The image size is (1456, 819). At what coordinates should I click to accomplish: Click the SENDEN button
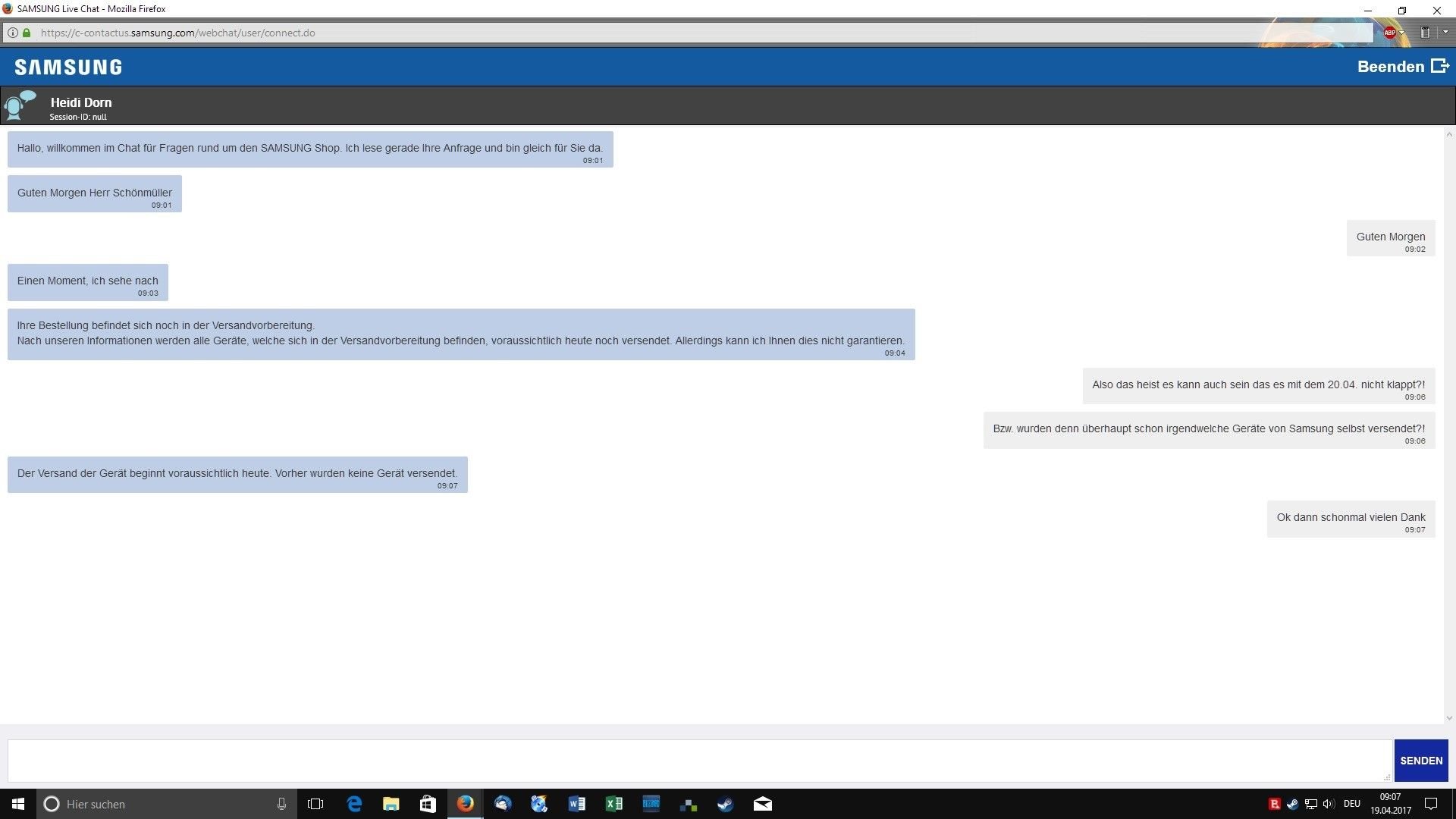click(x=1421, y=761)
